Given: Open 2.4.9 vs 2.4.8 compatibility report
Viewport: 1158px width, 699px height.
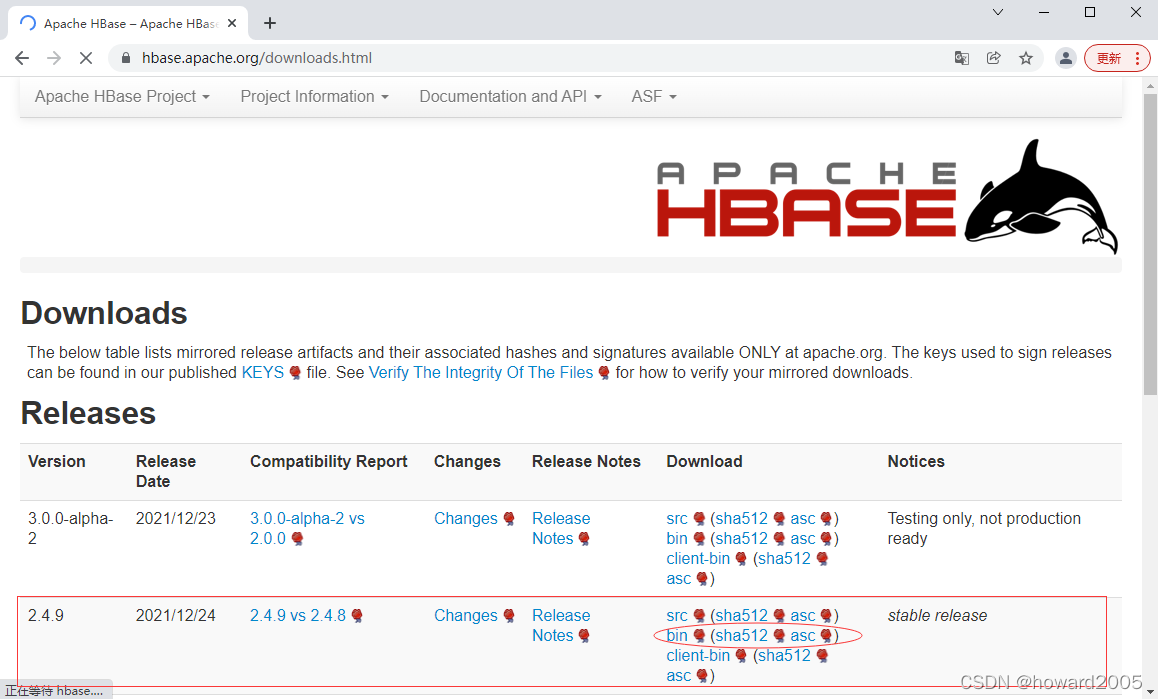Looking at the screenshot, I should point(298,616).
